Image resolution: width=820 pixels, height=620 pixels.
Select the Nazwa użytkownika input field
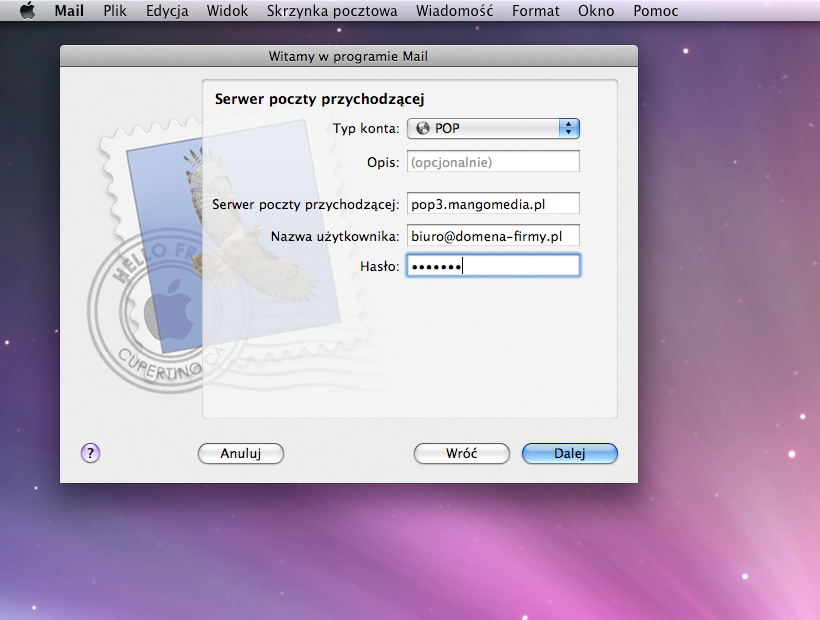pyautogui.click(x=493, y=236)
